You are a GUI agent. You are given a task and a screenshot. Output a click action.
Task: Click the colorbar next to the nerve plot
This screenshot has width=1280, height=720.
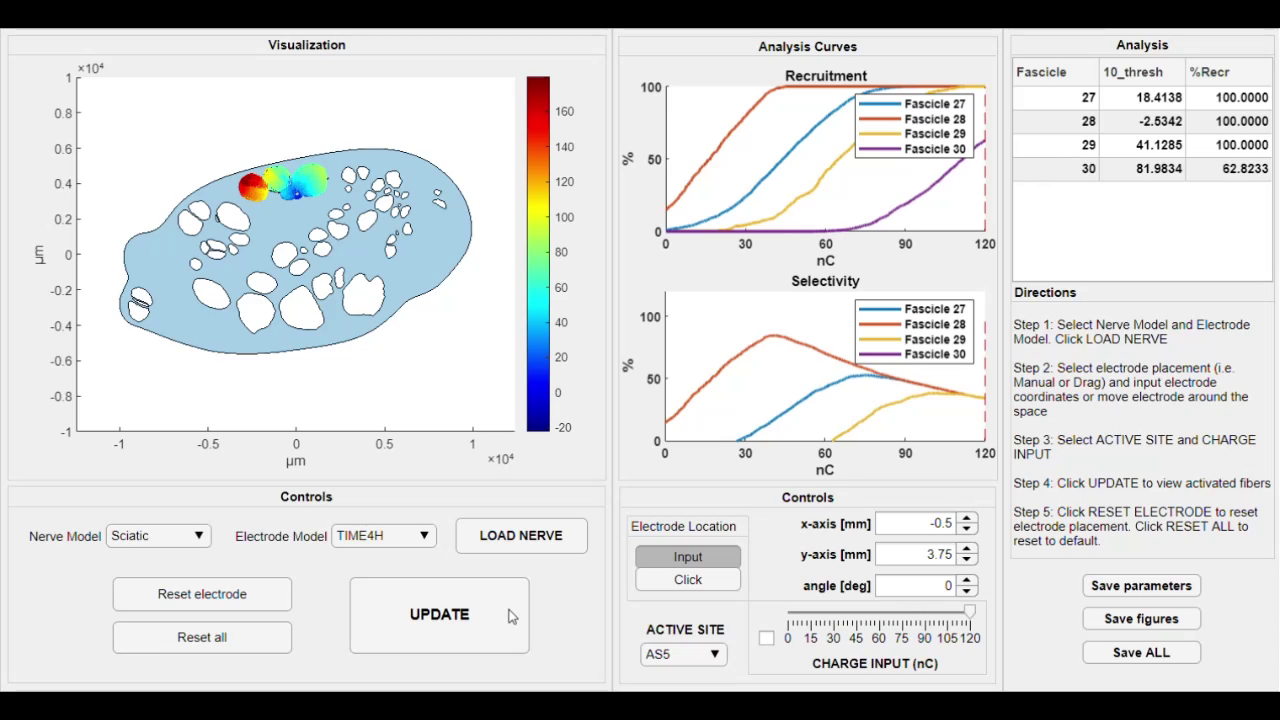coord(538,254)
